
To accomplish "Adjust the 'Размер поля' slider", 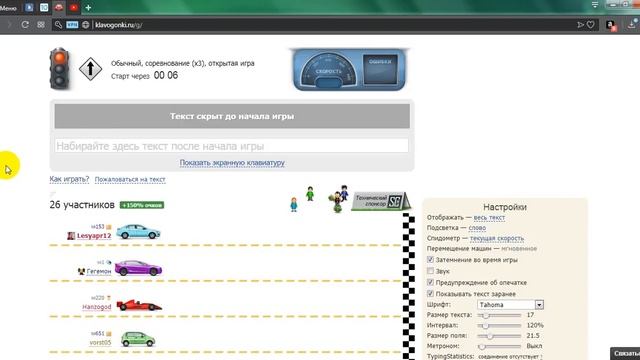I will point(499,336).
